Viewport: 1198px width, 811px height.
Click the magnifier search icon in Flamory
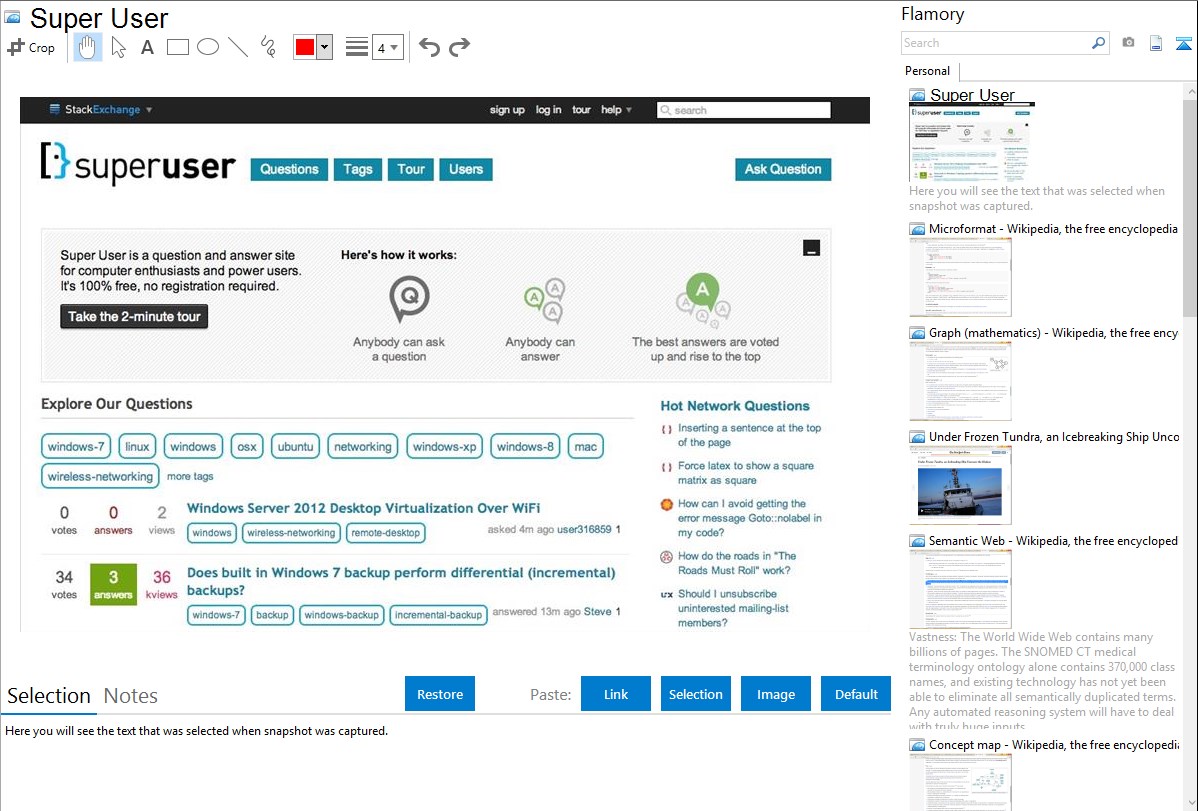click(x=1099, y=43)
